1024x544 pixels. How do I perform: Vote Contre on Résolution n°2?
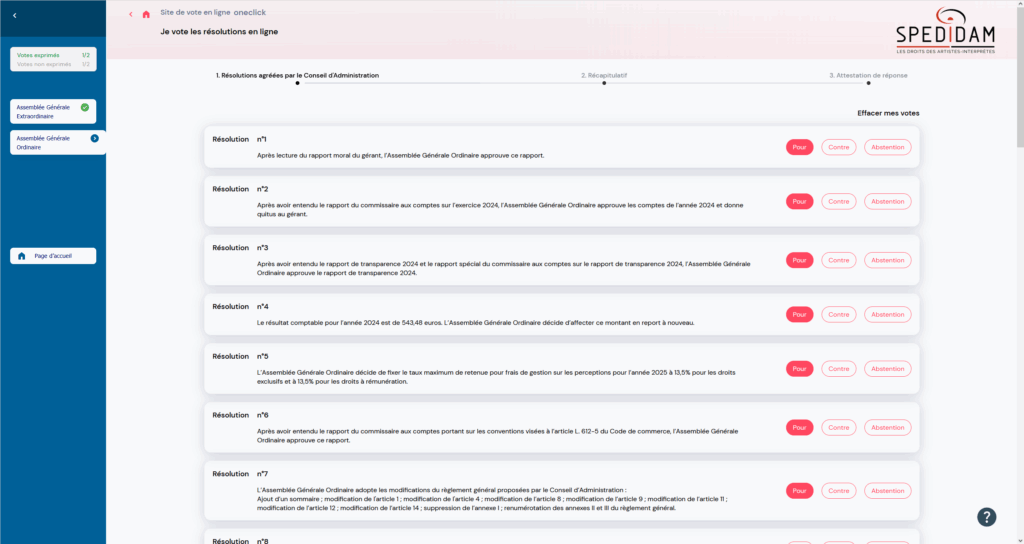(x=839, y=201)
